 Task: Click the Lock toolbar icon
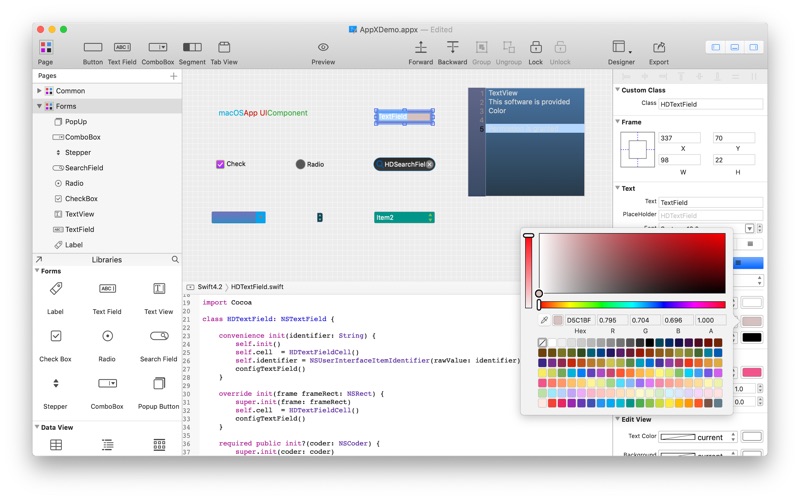click(x=536, y=47)
